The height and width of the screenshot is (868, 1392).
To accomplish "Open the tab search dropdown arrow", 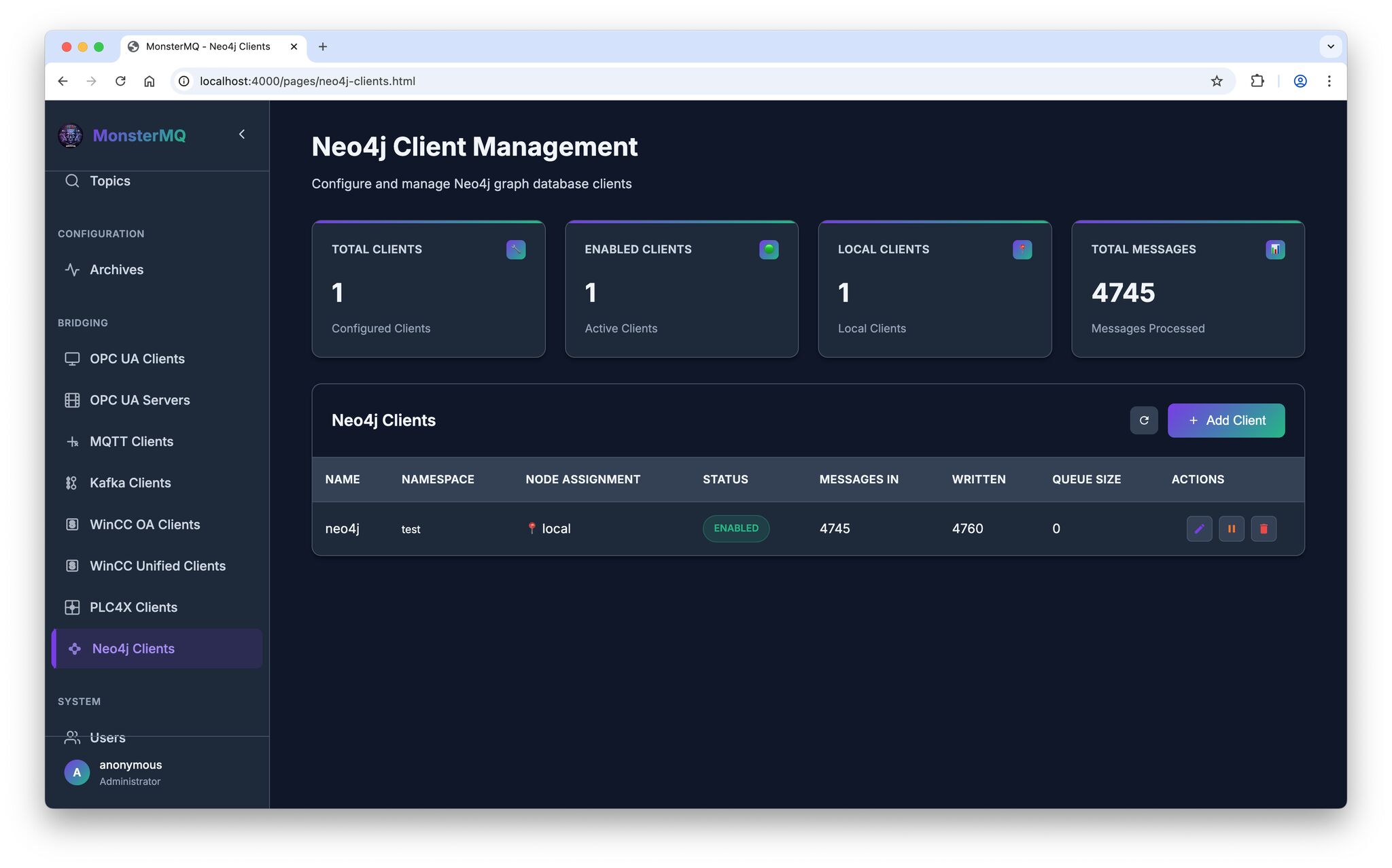I will [1330, 46].
